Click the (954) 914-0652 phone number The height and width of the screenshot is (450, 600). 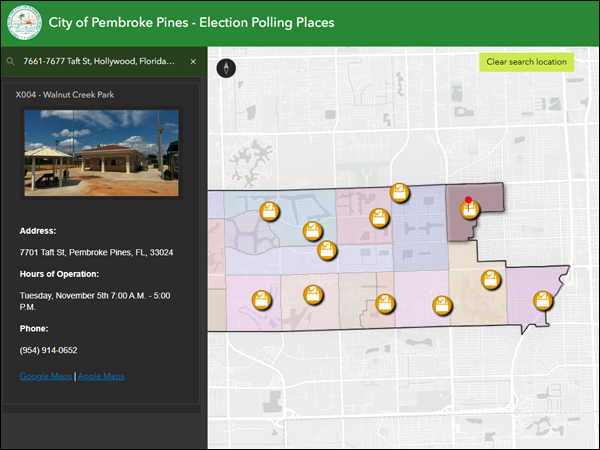[x=48, y=350]
